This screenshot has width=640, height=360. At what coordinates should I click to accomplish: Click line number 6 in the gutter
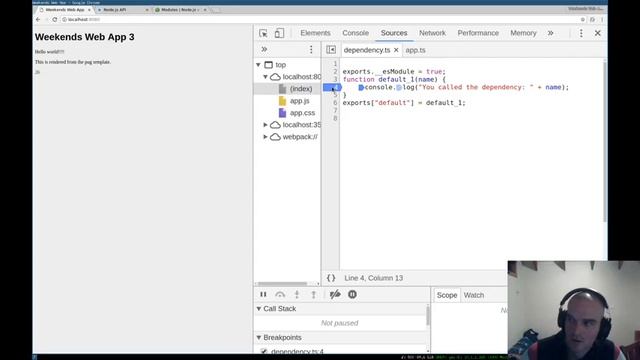click(x=335, y=103)
